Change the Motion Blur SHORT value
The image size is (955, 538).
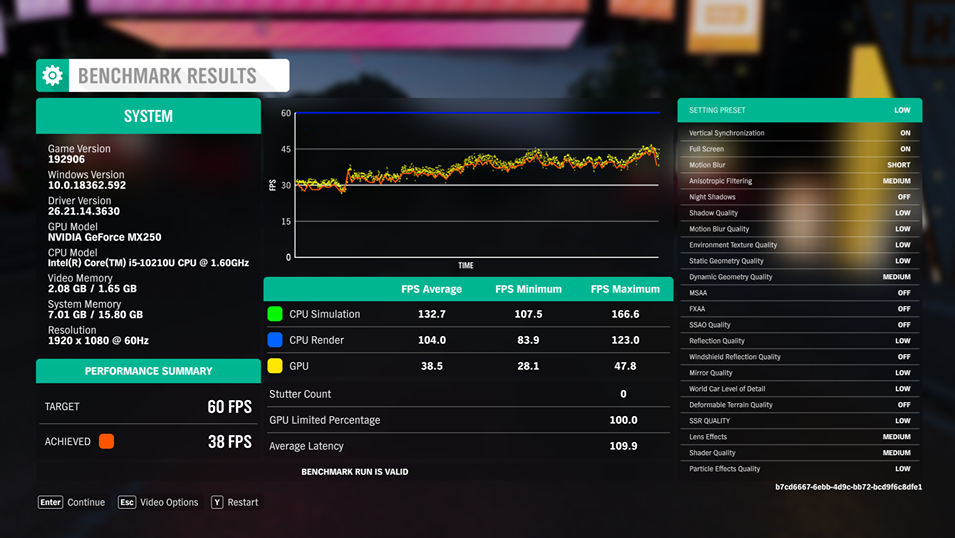pos(898,165)
